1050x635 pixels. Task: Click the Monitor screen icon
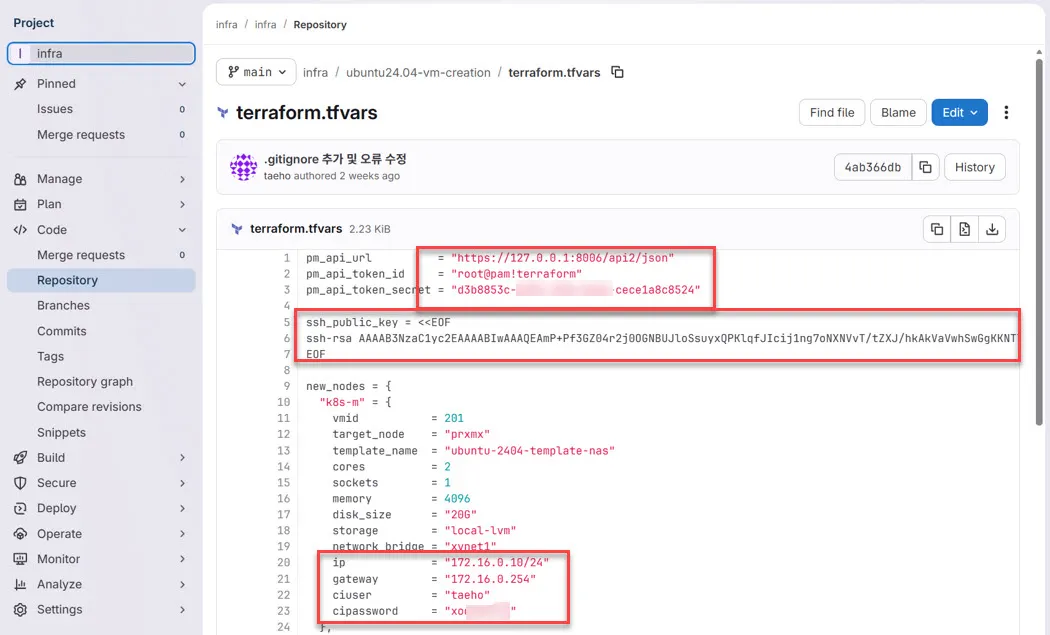20,559
